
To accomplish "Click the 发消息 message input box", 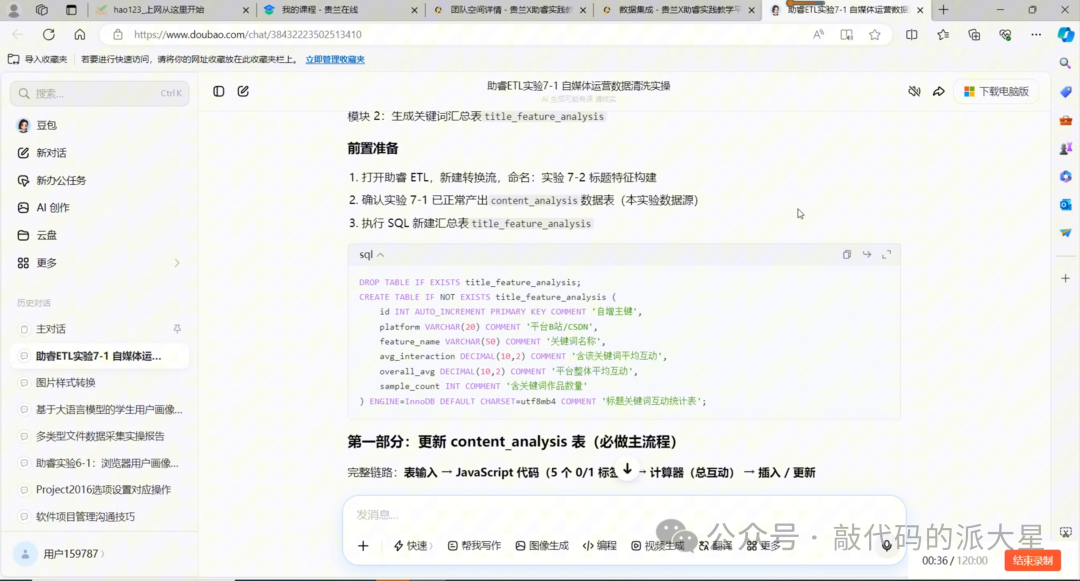I will [x=623, y=514].
